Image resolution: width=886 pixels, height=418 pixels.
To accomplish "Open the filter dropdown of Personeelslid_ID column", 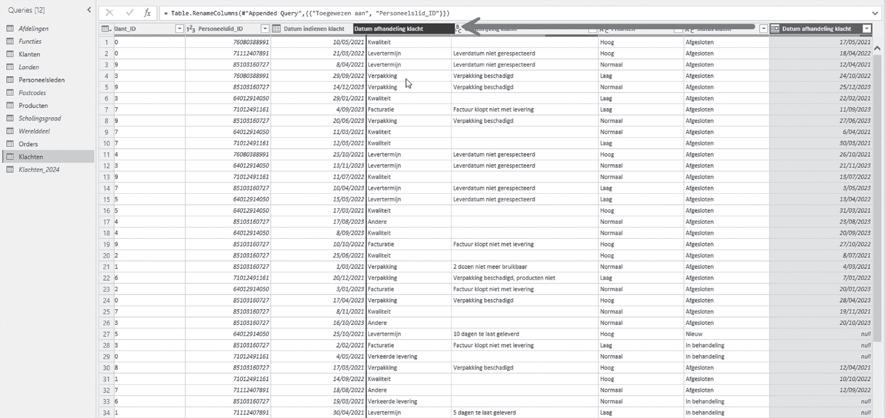I will pyautogui.click(x=264, y=28).
